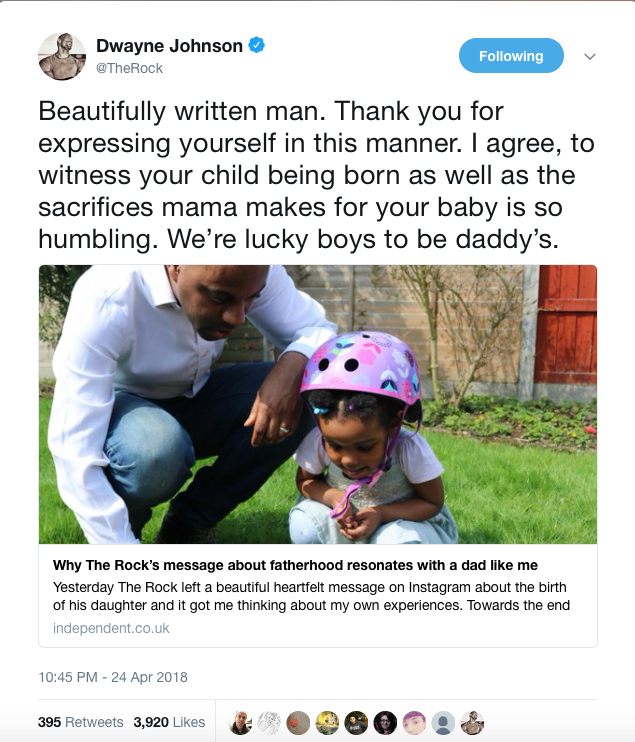Click the blue verified badge
This screenshot has width=635, height=742.
[x=256, y=46]
